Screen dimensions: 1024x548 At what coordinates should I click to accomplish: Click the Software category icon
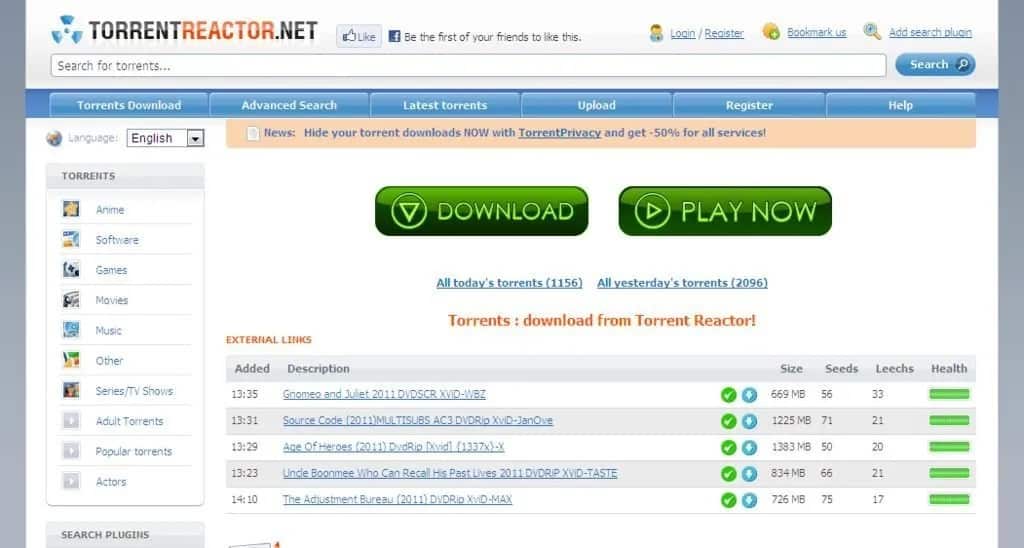[71, 239]
